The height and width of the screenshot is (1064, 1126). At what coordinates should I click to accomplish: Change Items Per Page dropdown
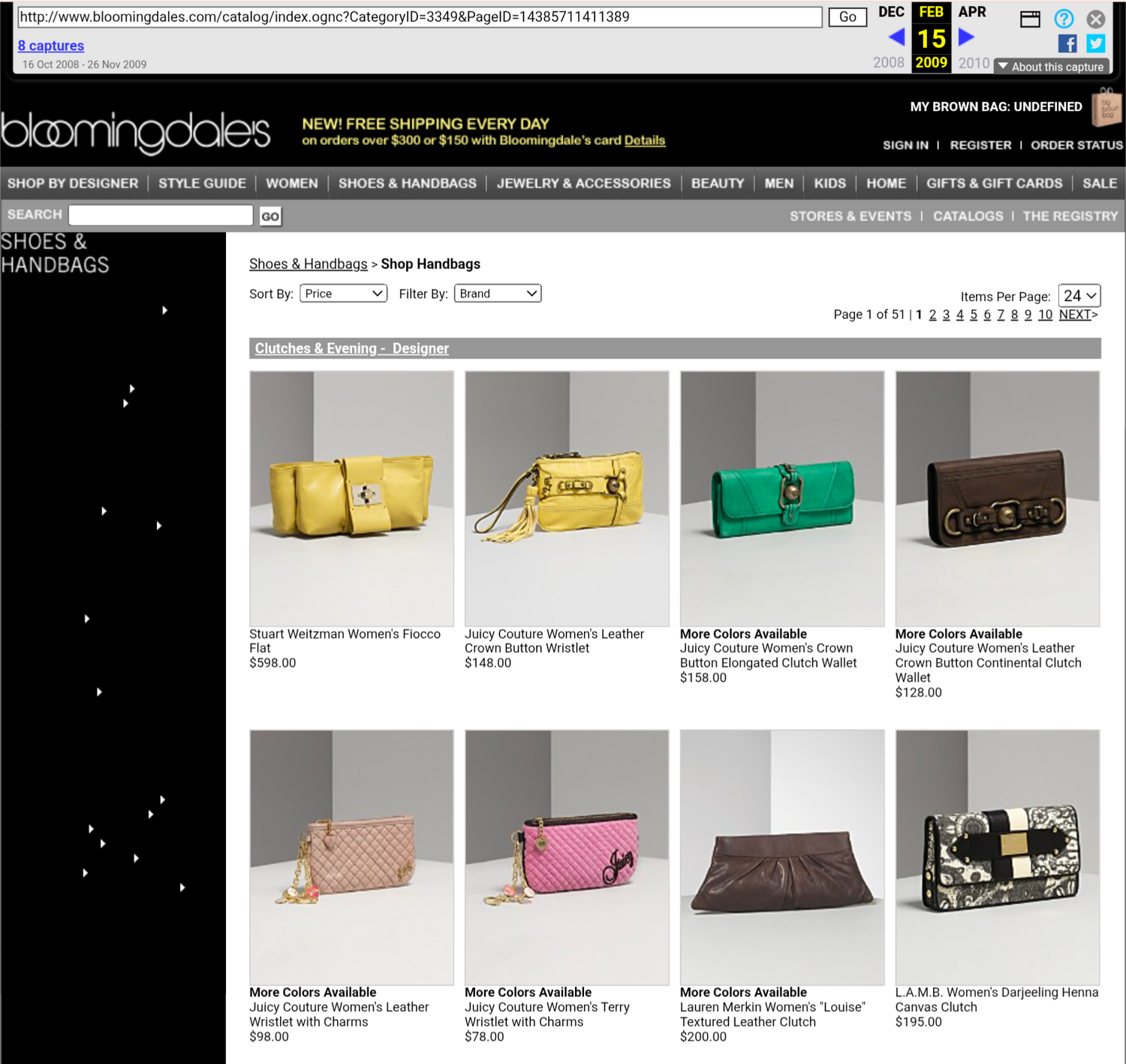pos(1079,296)
